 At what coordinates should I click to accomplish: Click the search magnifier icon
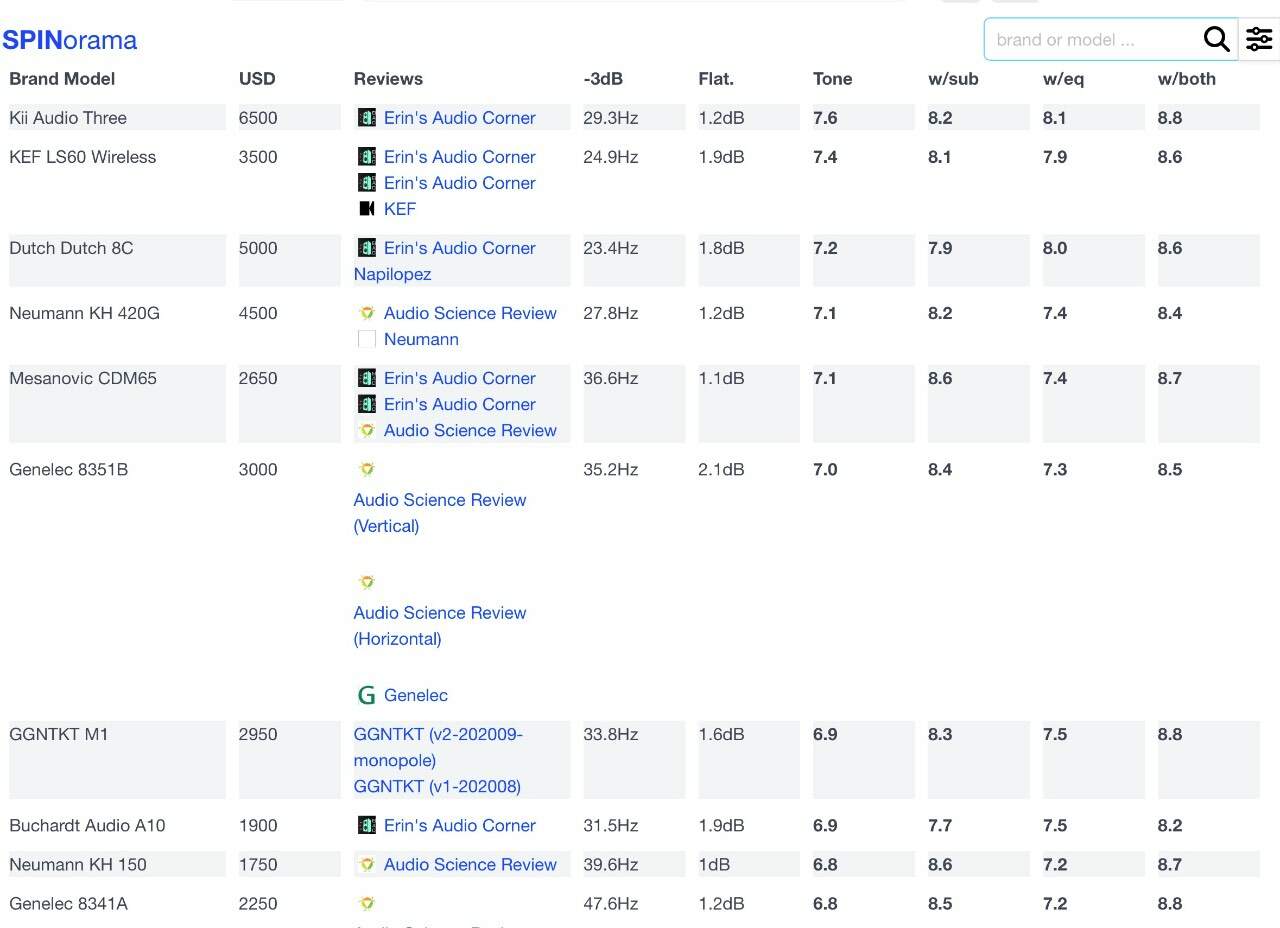[x=1216, y=40]
